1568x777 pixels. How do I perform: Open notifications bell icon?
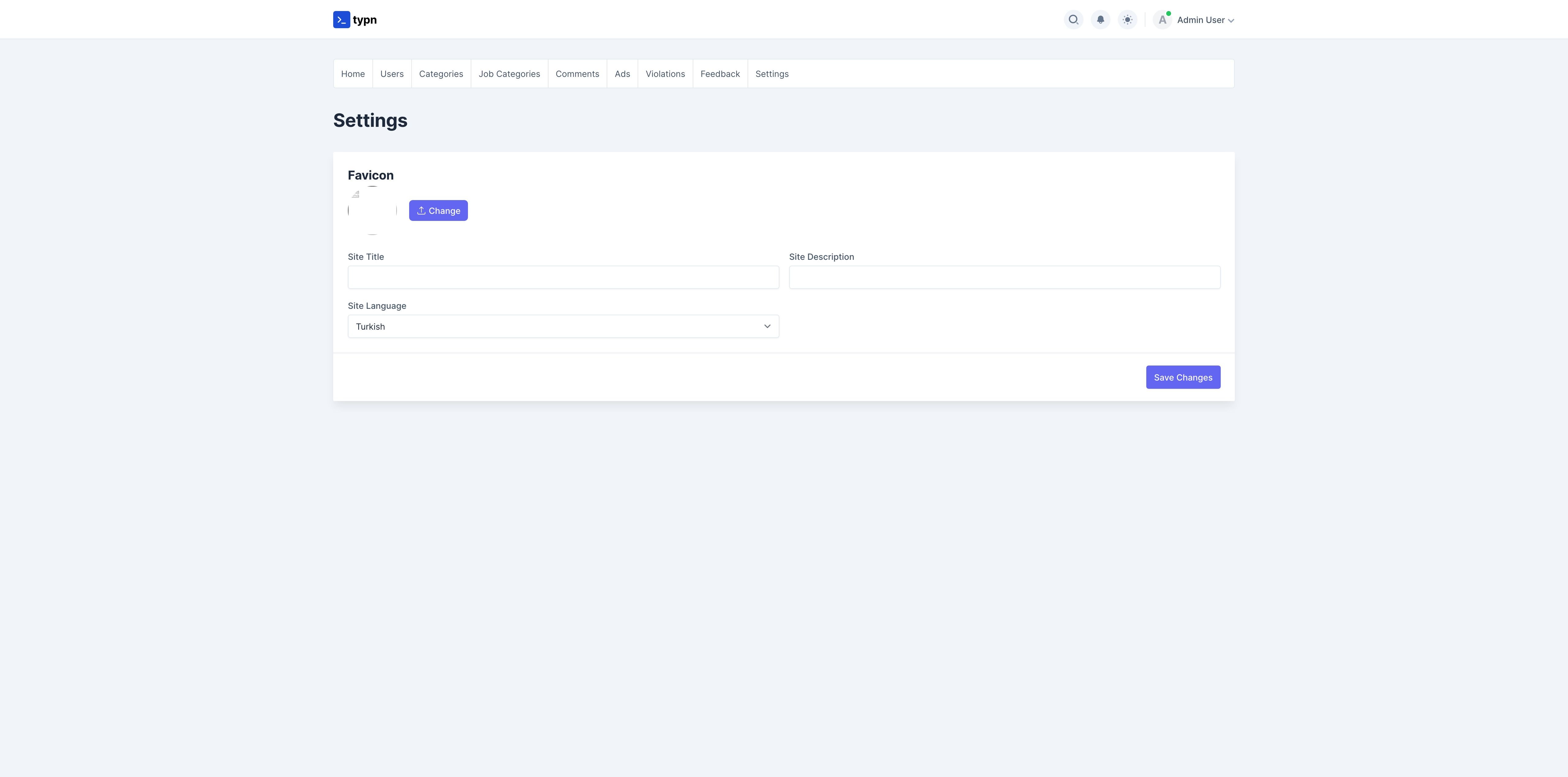[x=1100, y=20]
